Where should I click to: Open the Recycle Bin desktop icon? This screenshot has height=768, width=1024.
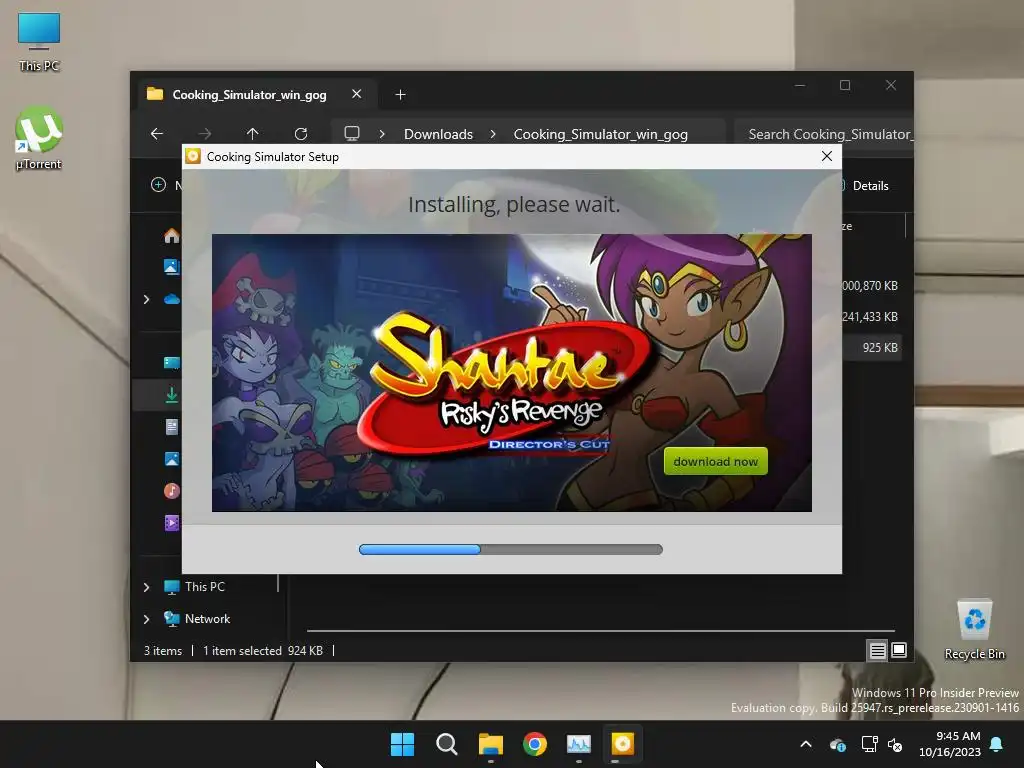pyautogui.click(x=974, y=630)
